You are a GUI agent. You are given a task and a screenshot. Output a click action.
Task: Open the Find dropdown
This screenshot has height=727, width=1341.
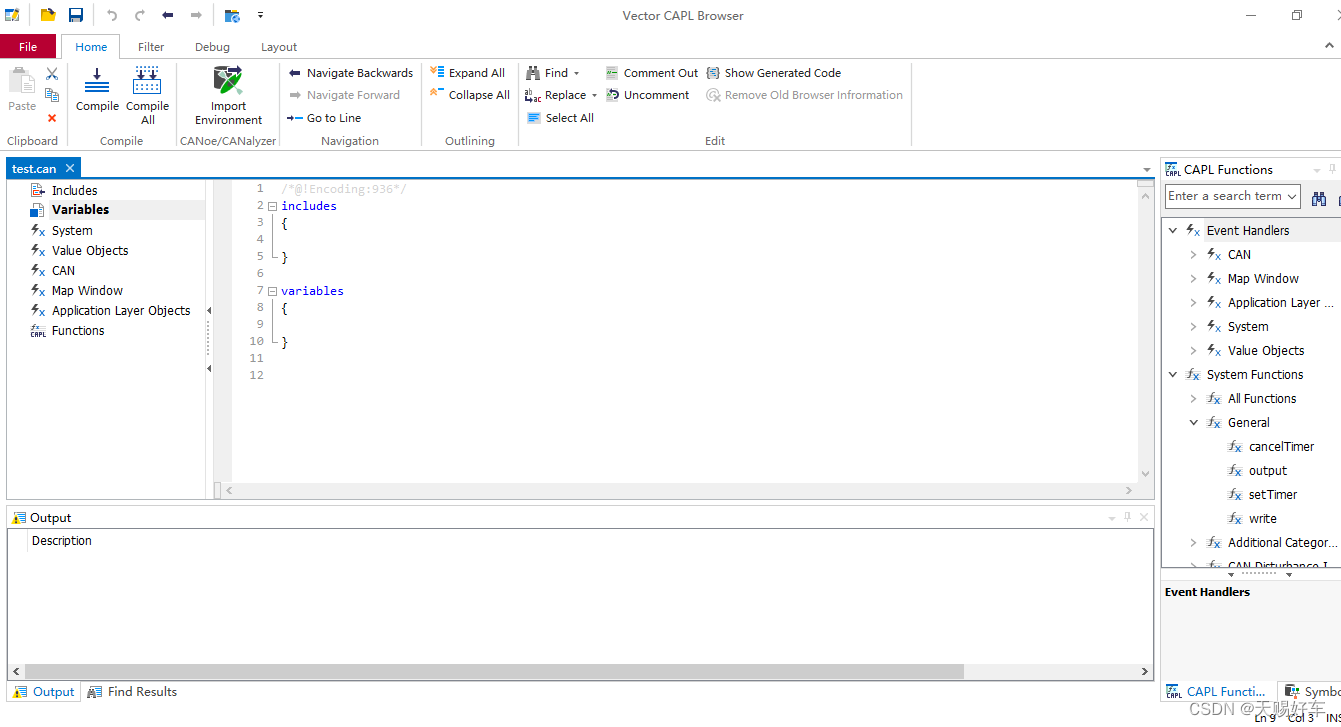[576, 73]
